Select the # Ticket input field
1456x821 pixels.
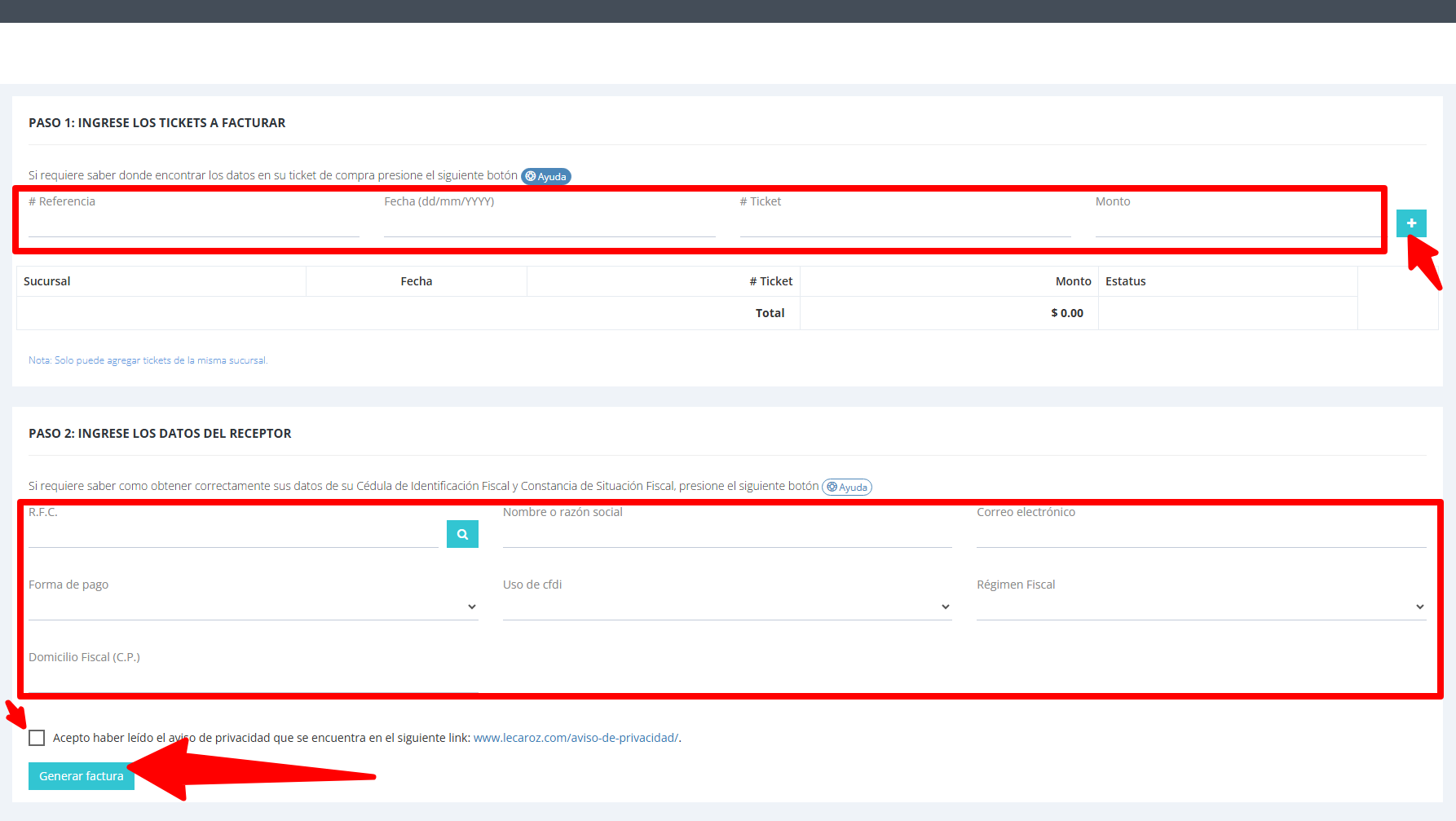[x=904, y=224]
